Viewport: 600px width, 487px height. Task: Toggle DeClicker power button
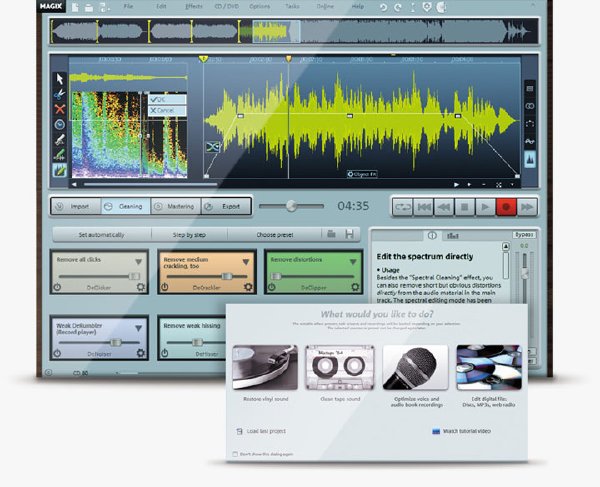point(57,287)
